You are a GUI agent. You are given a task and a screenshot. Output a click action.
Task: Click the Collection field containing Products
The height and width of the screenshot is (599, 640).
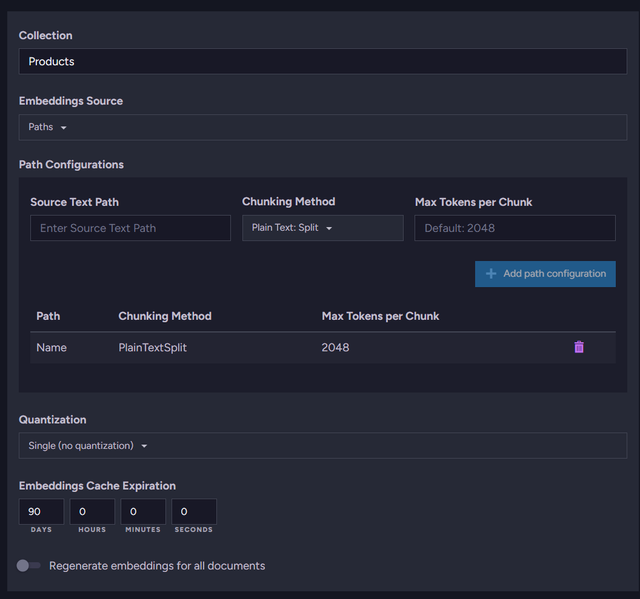click(322, 62)
